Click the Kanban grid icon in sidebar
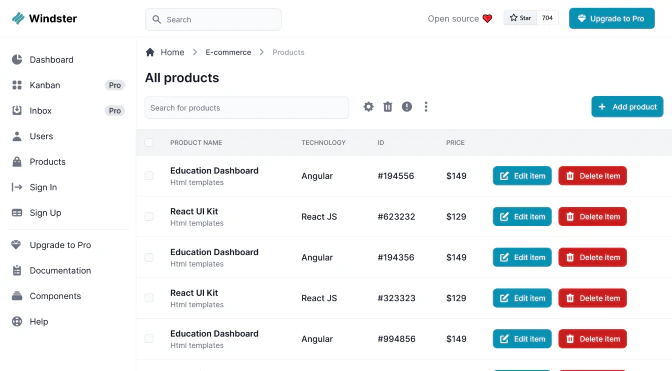The width and height of the screenshot is (672, 371). coord(17,85)
